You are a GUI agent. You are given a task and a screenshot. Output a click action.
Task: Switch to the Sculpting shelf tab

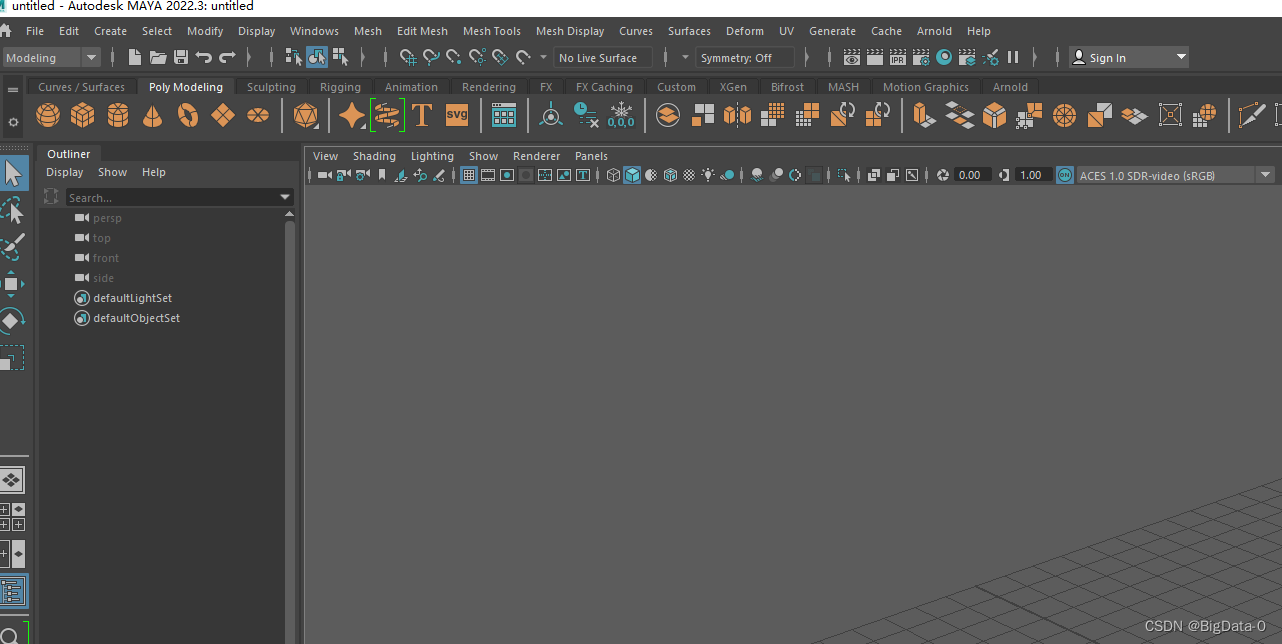coord(271,87)
